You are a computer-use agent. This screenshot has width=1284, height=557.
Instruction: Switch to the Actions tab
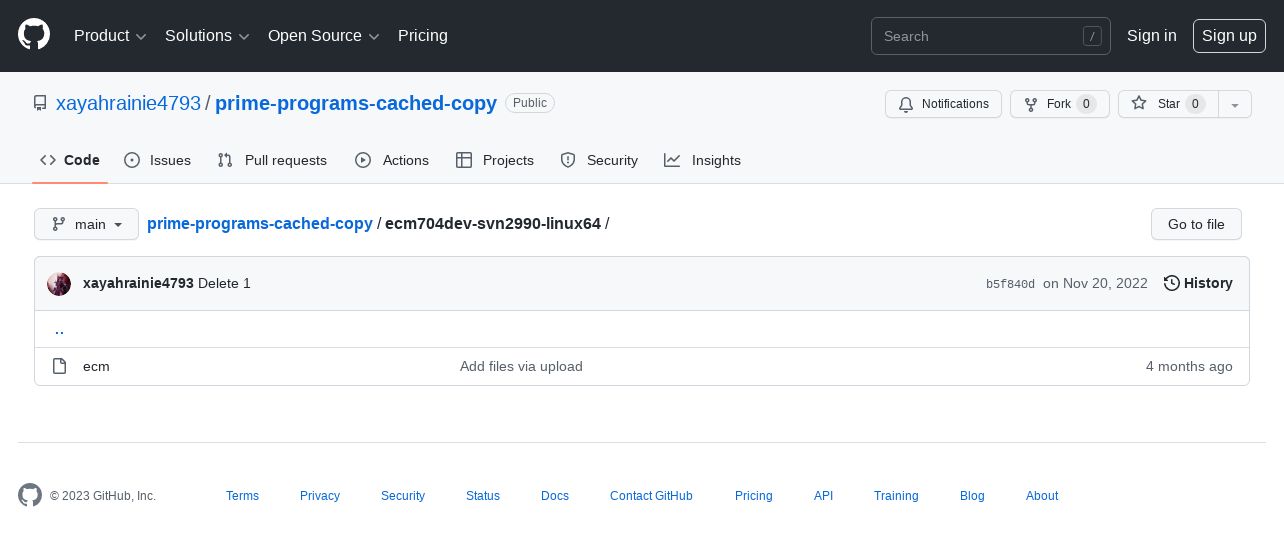(x=392, y=160)
